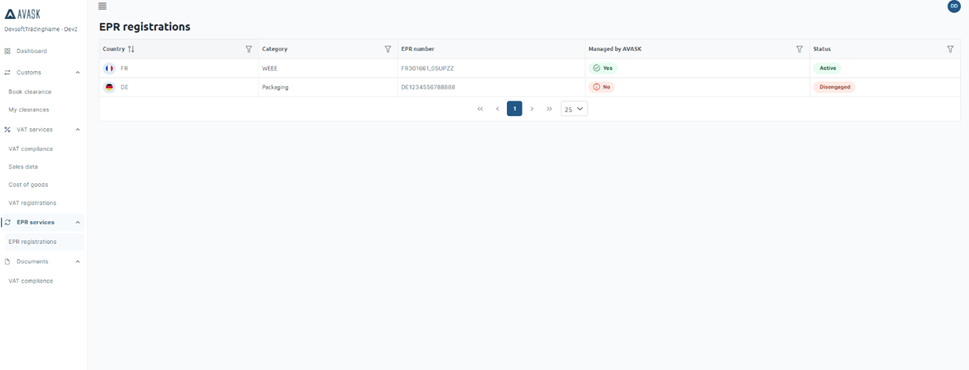This screenshot has width=969, height=370.
Task: Go to previous page arrow
Action: click(x=497, y=109)
